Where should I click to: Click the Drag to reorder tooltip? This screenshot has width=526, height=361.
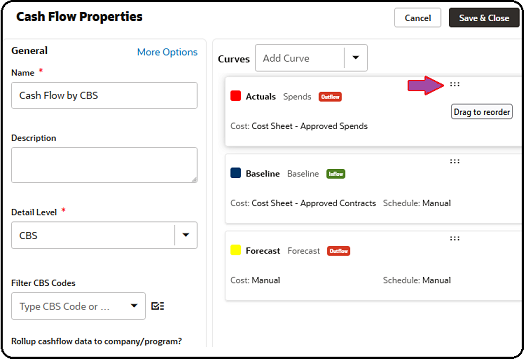pyautogui.click(x=482, y=112)
